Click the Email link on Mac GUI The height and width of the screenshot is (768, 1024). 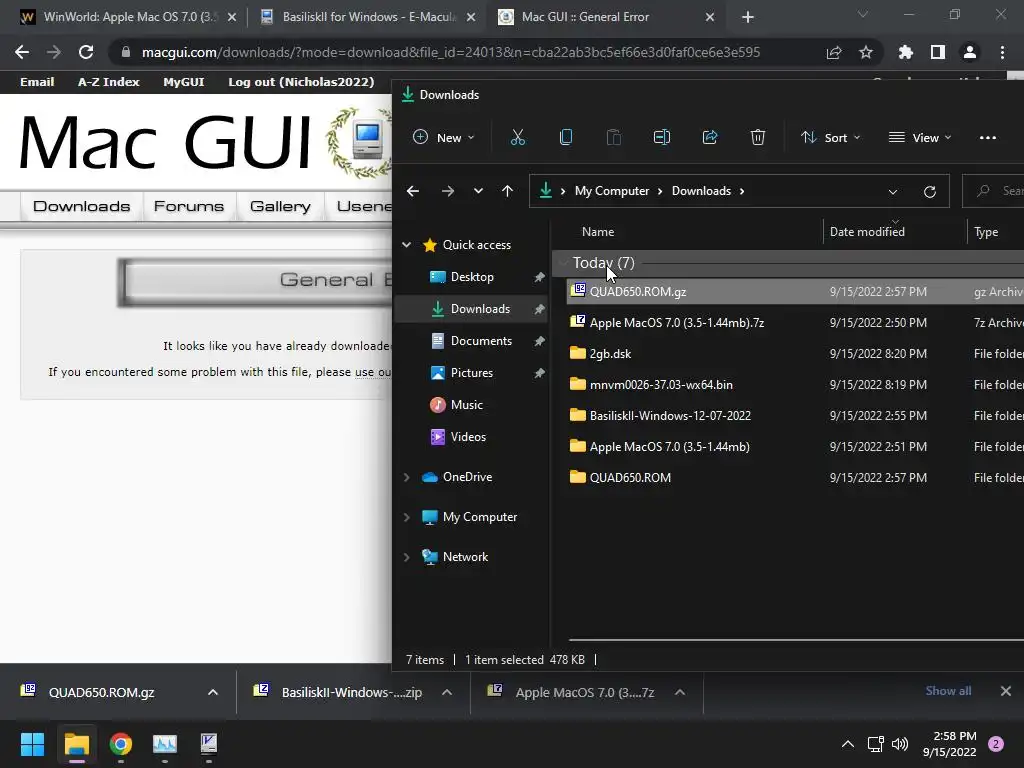tap(37, 82)
